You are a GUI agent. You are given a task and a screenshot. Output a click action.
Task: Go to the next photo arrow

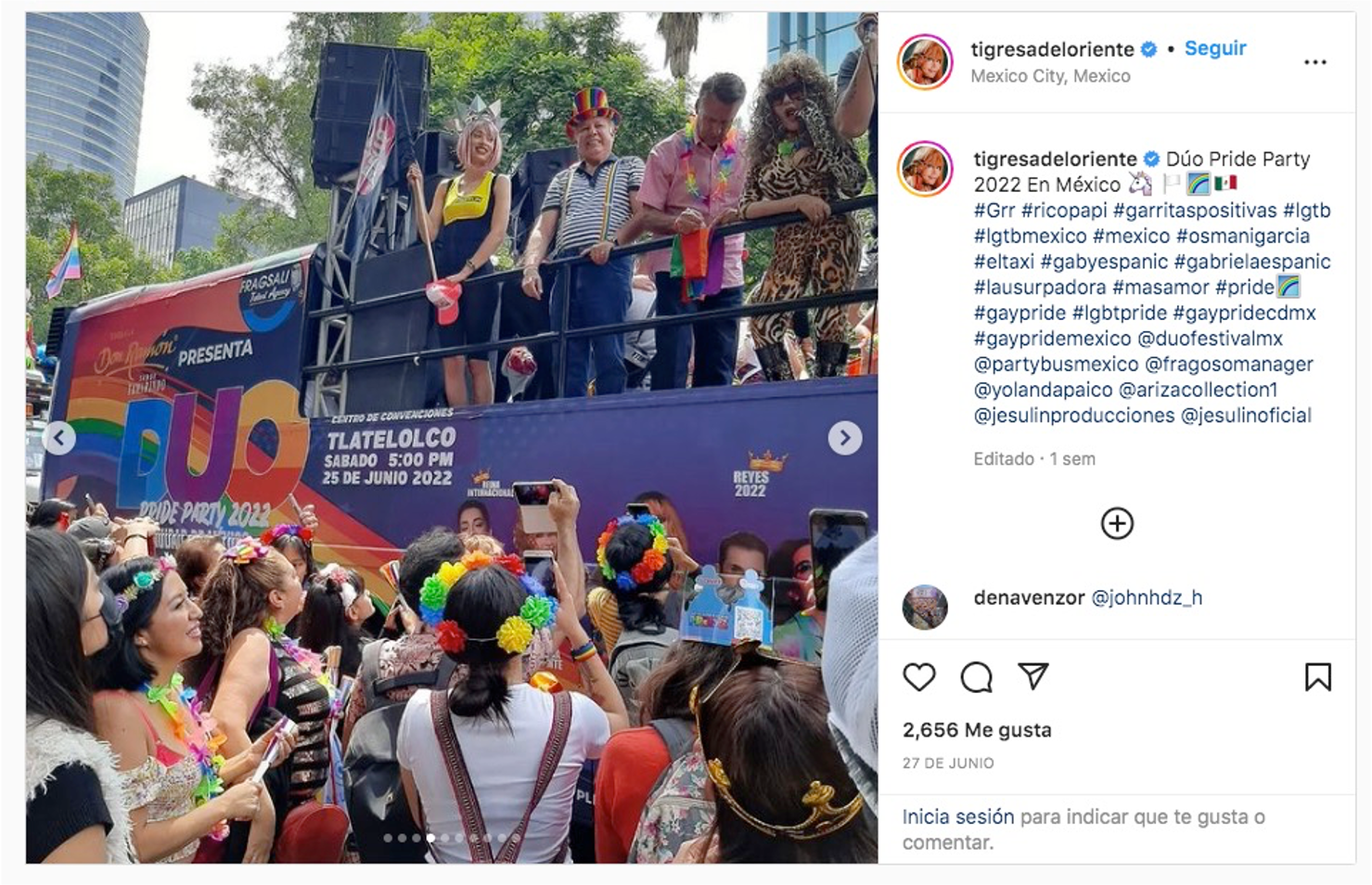844,438
